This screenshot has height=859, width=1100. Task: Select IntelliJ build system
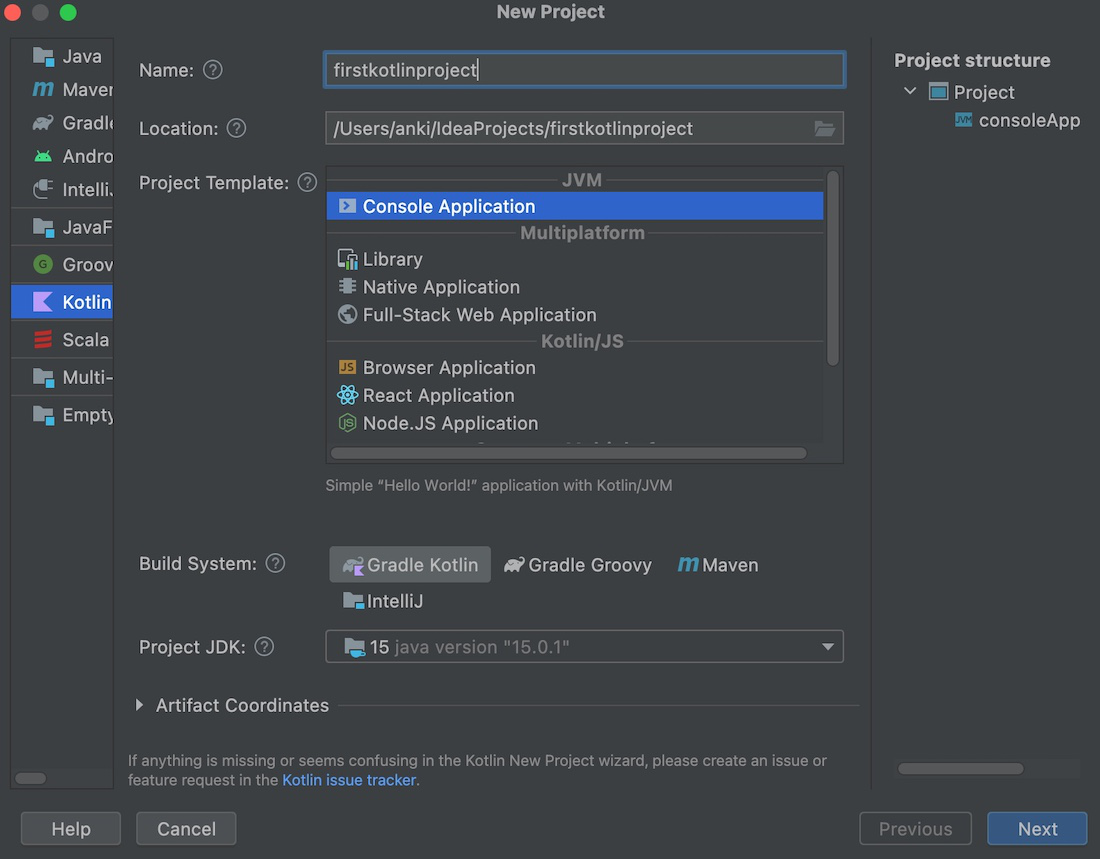click(x=383, y=601)
